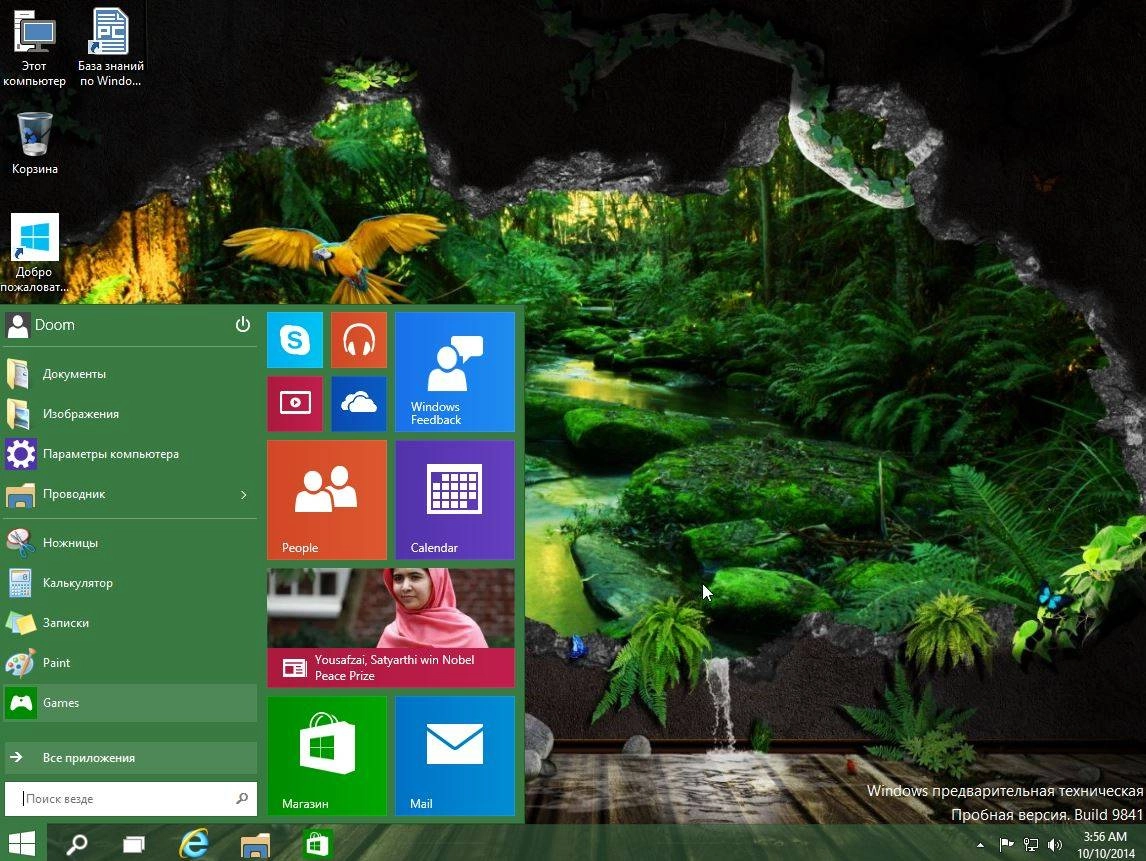Open Games from Start menu
This screenshot has height=861, width=1146.
[130, 703]
